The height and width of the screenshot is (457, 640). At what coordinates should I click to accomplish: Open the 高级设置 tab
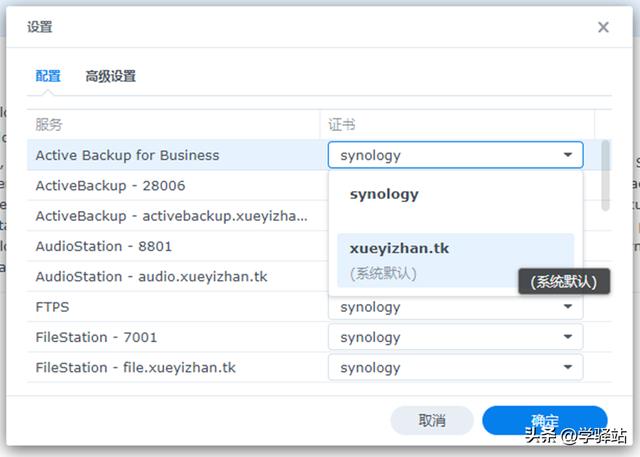click(x=110, y=76)
